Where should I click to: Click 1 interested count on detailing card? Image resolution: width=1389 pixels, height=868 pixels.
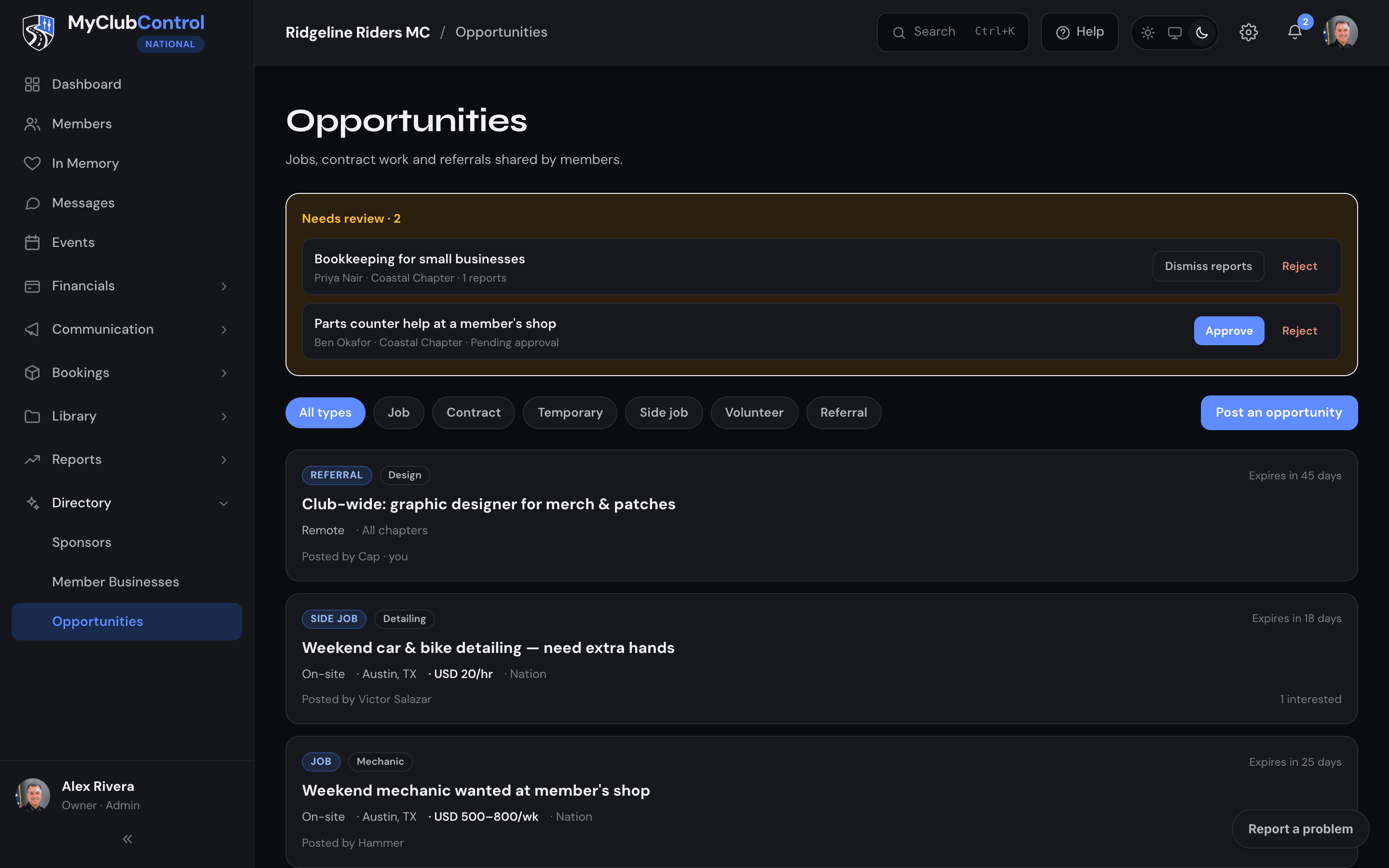point(1310,699)
